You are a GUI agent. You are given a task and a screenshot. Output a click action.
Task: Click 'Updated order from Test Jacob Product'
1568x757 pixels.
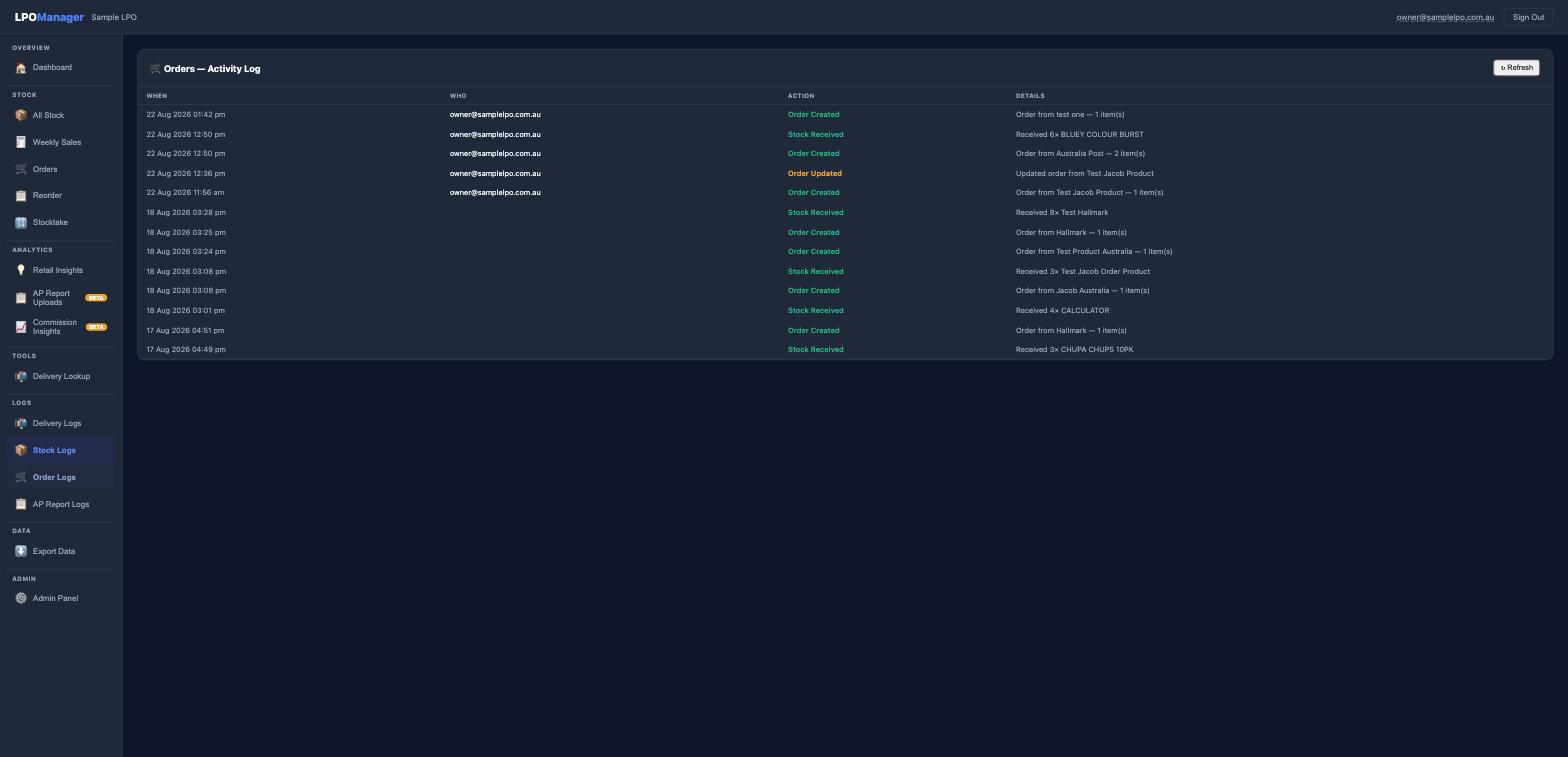tap(1085, 173)
